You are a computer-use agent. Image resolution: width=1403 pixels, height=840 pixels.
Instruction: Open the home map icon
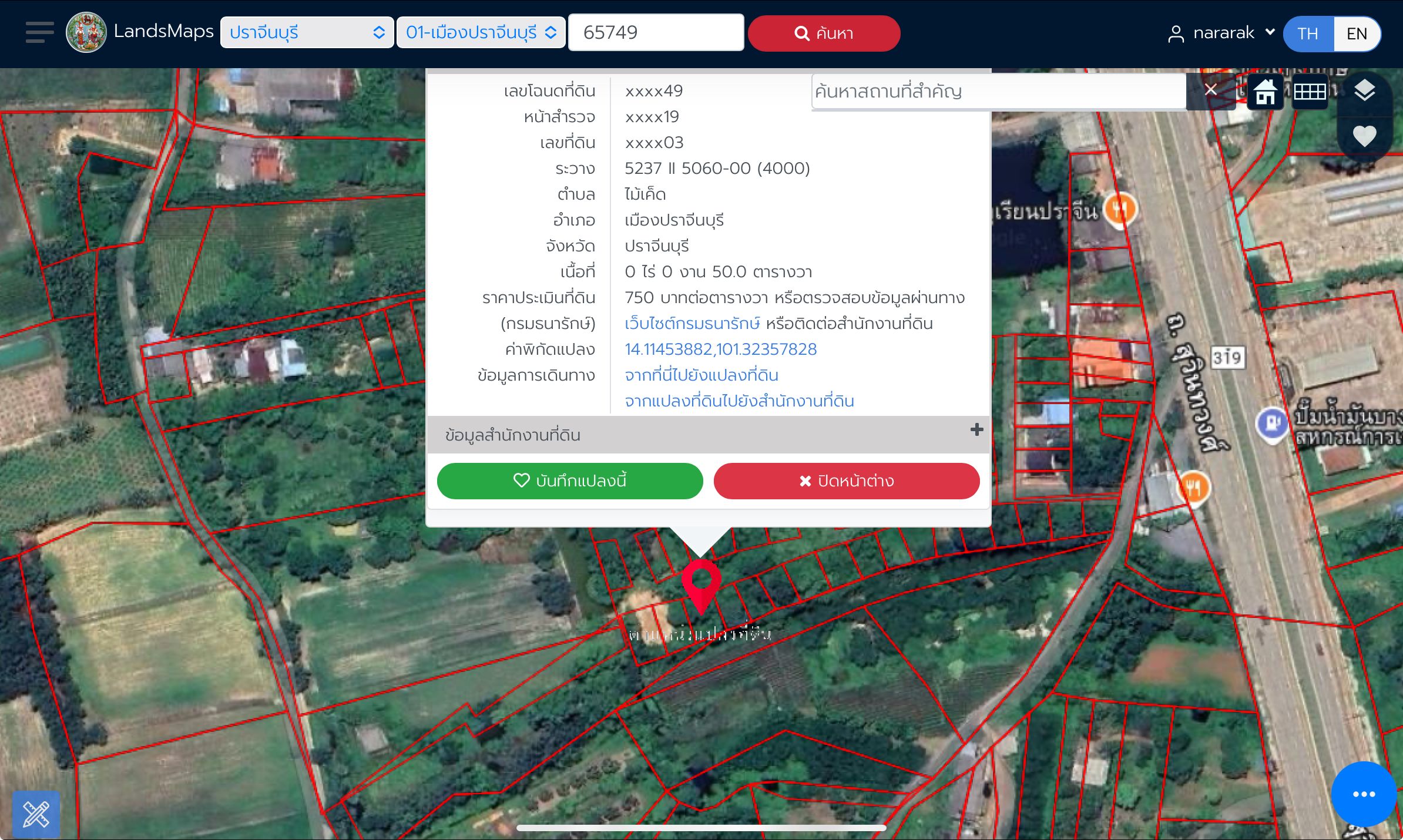pyautogui.click(x=1265, y=92)
